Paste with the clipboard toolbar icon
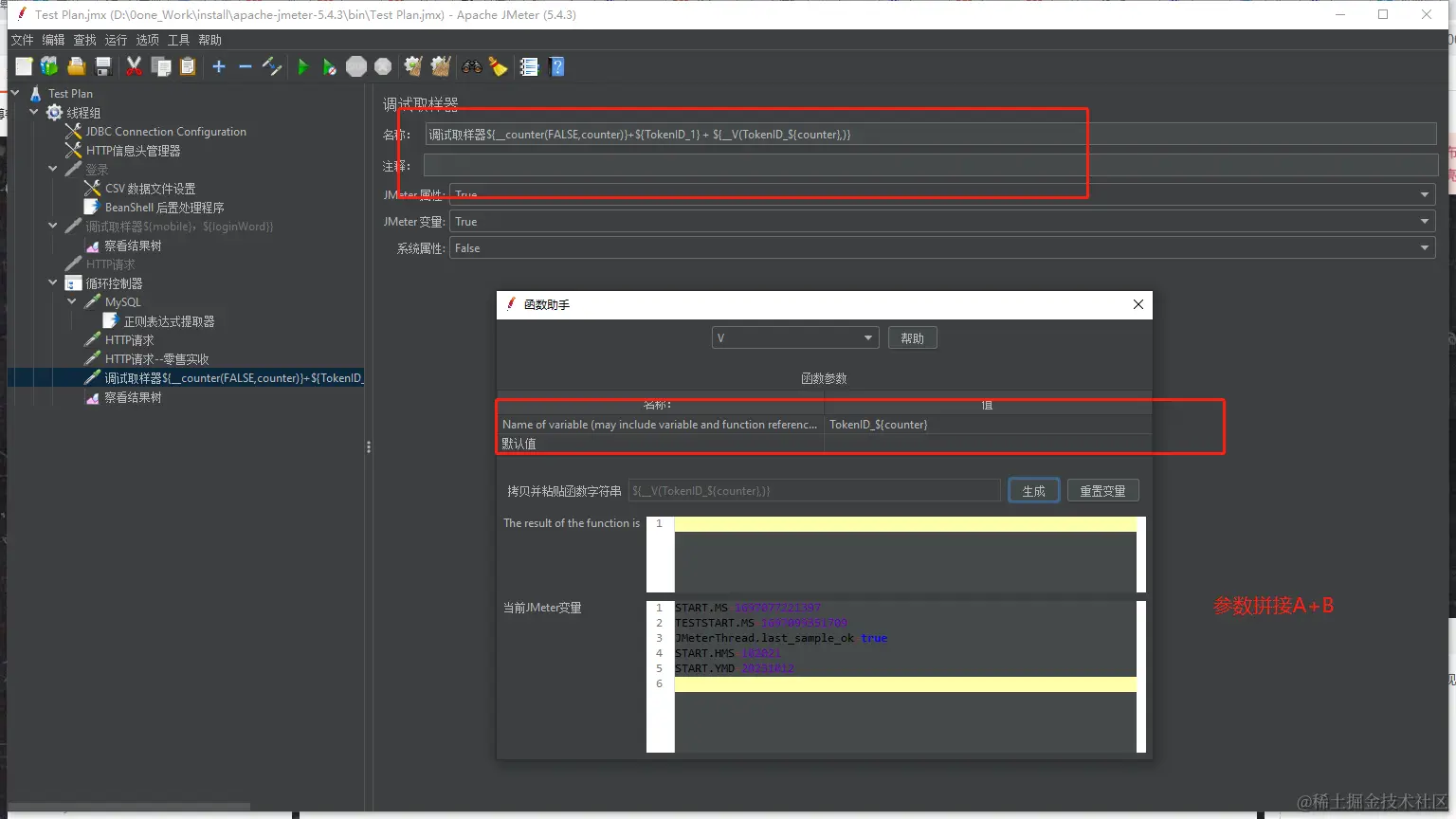Image resolution: width=1456 pixels, height=819 pixels. pyautogui.click(x=188, y=66)
